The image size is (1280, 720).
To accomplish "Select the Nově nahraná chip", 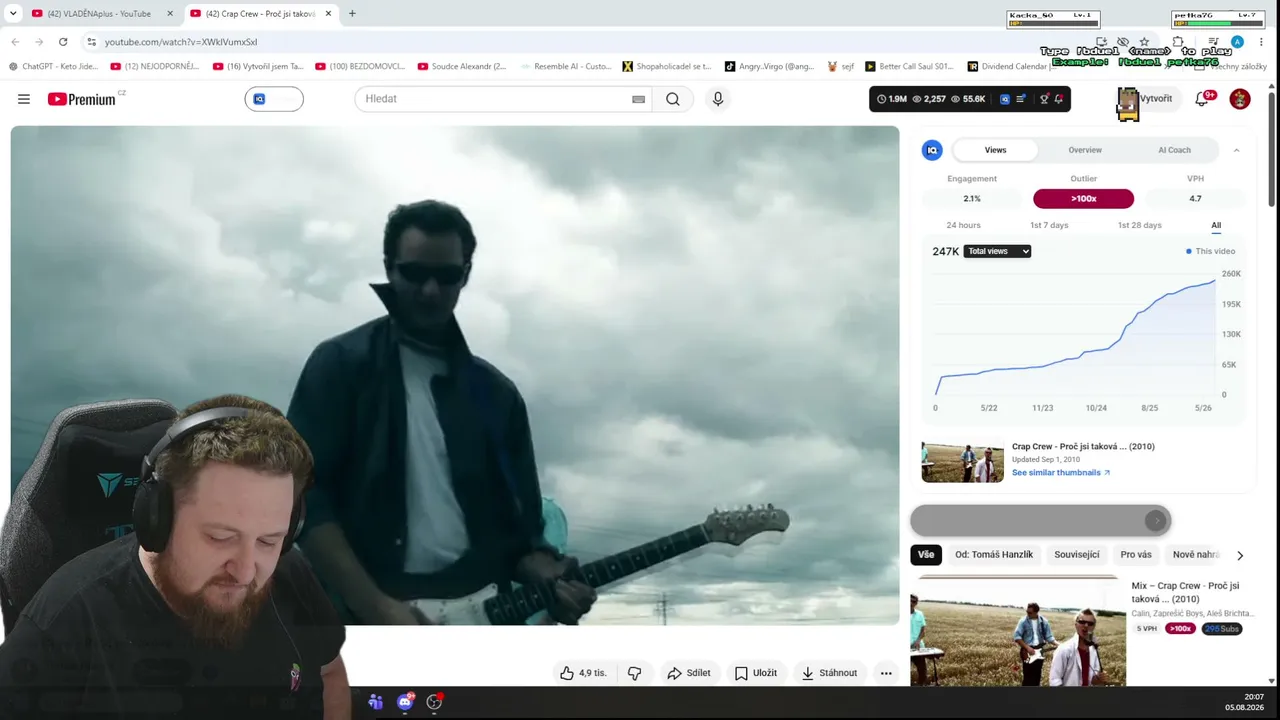I will [1194, 554].
